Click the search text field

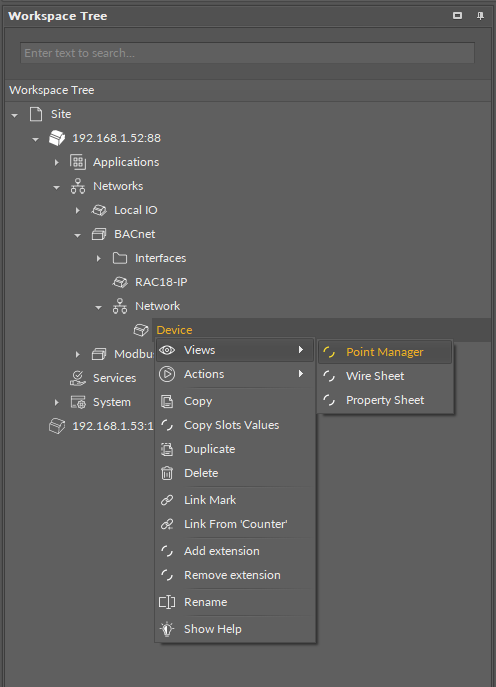click(x=247, y=53)
